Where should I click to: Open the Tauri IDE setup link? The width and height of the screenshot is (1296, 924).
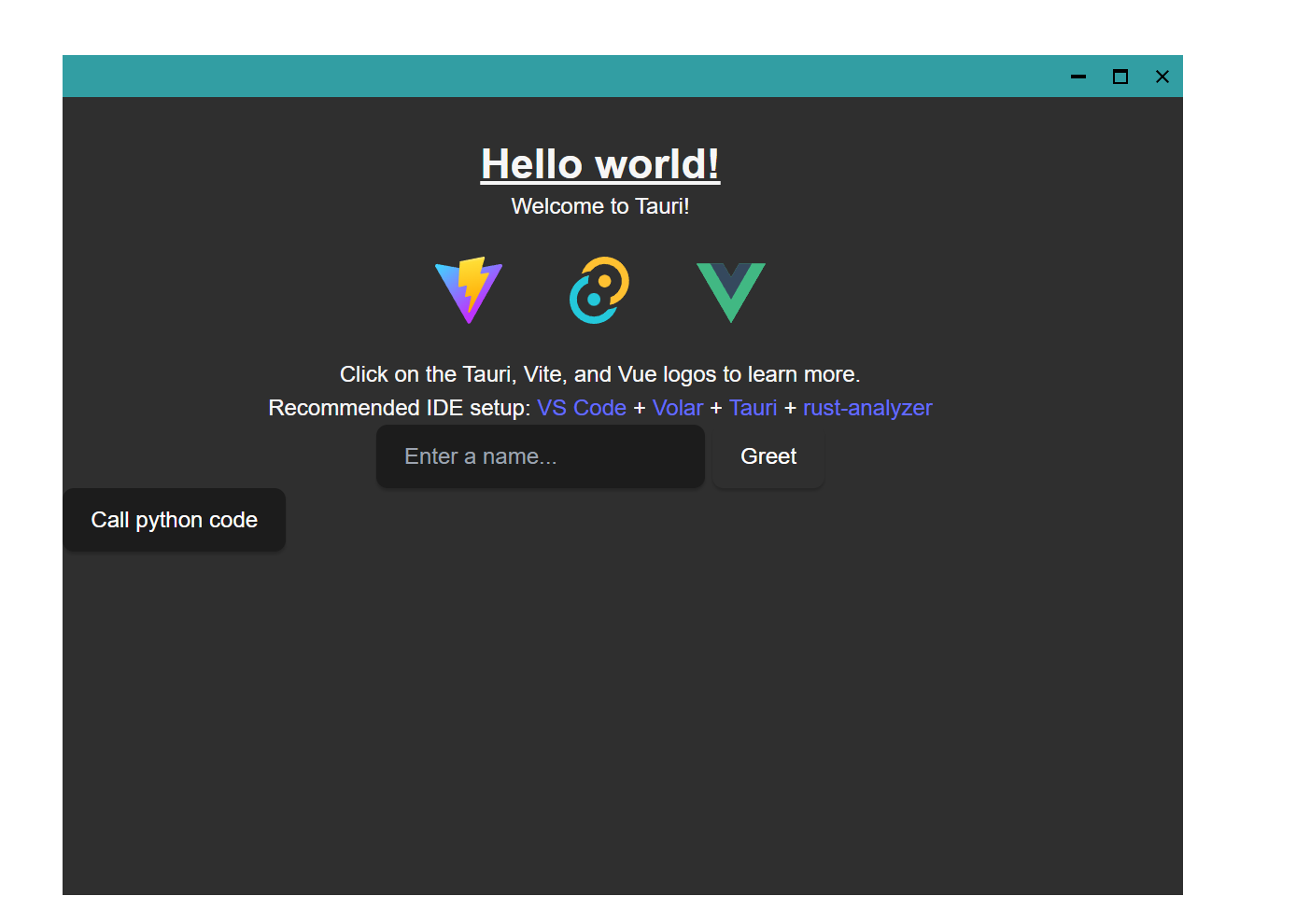(753, 408)
